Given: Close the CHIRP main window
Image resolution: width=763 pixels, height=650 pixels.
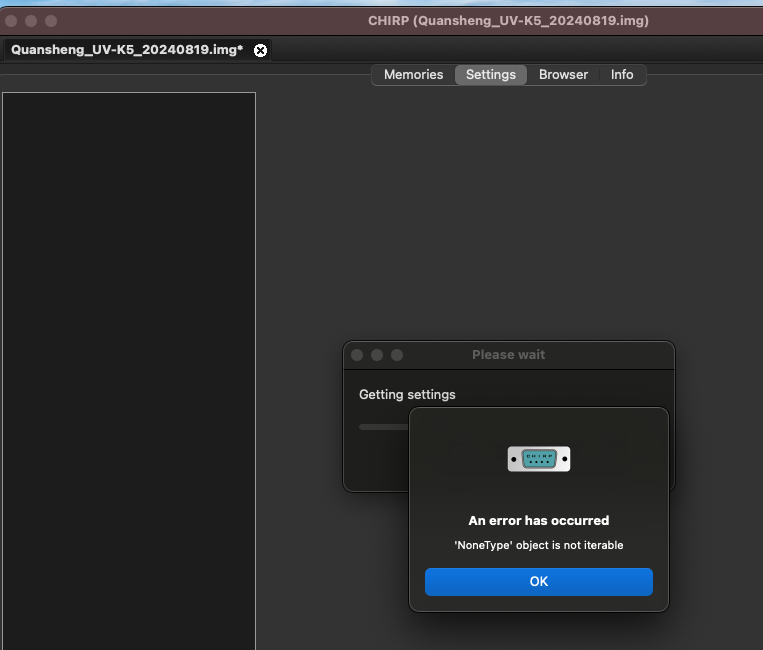Looking at the screenshot, I should point(11,21).
